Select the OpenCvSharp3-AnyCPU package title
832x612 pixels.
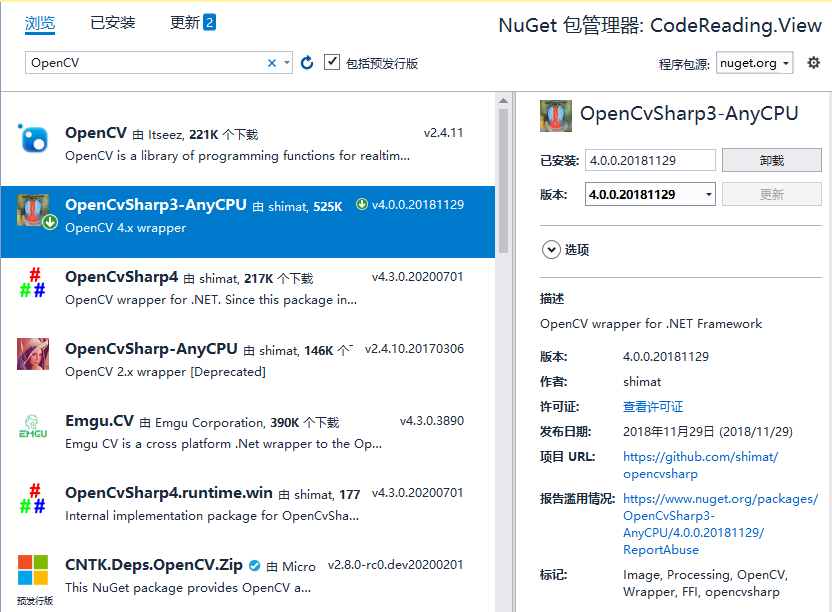pyautogui.click(x=155, y=204)
